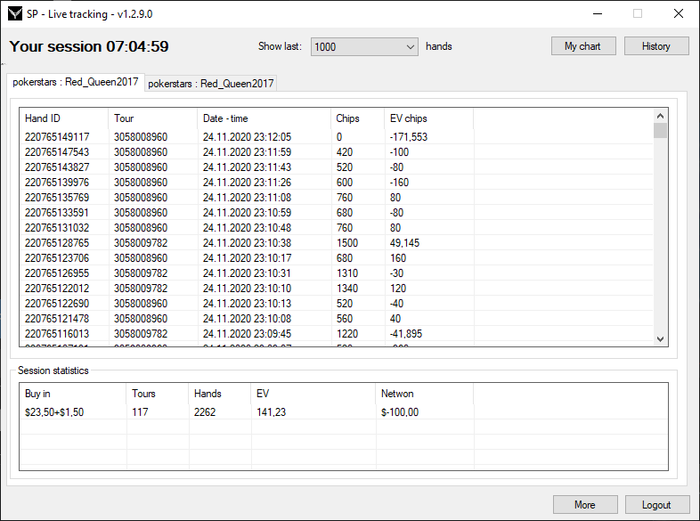The width and height of the screenshot is (700, 521).
Task: Click the Buy in column header
Action: tap(73, 393)
